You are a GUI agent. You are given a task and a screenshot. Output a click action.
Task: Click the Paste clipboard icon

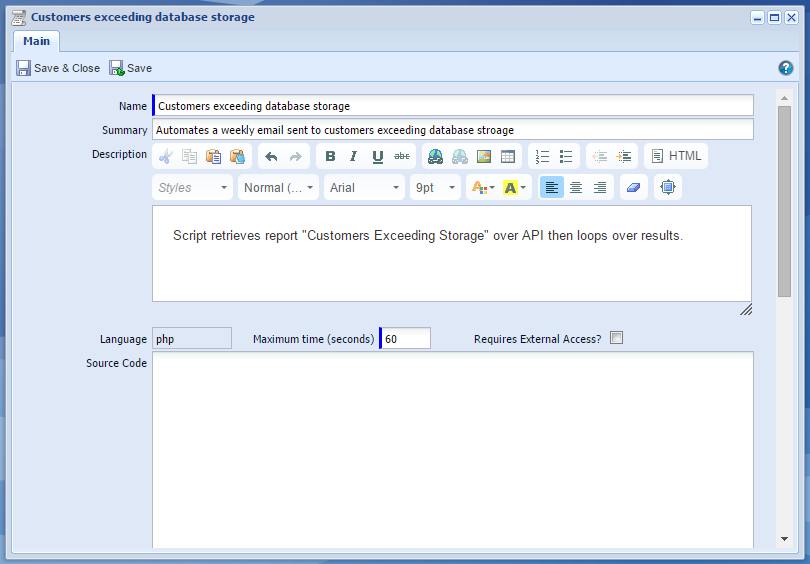[x=213, y=156]
